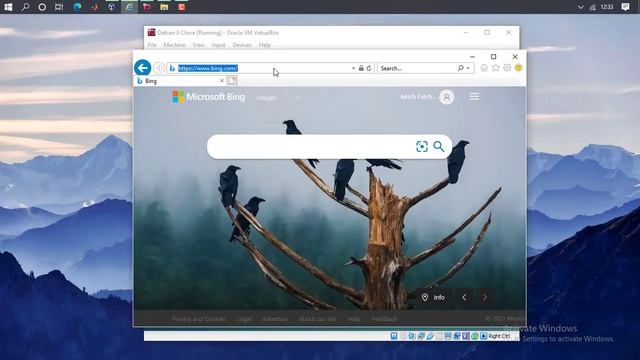Open the Advertise footer link
Screen dimensions: 640x360
point(275,319)
